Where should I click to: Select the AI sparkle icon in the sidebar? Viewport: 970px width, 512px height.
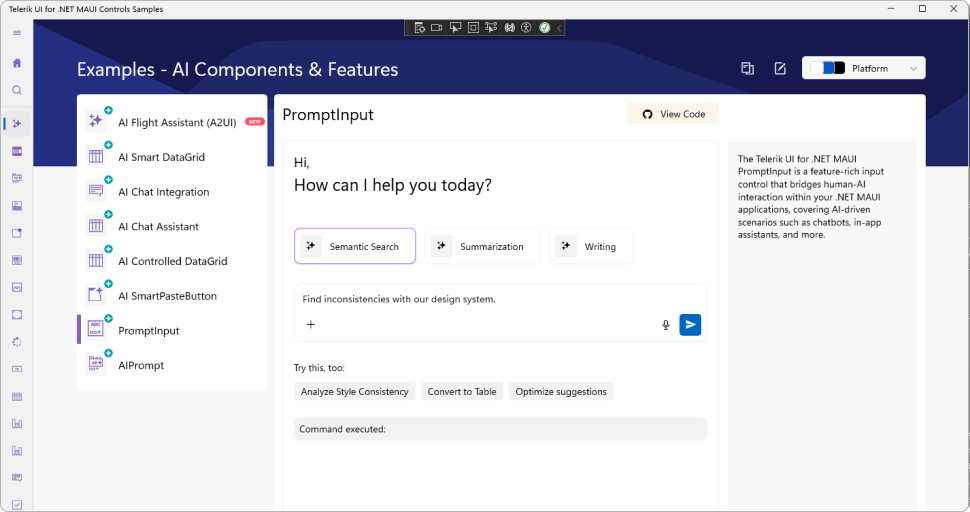(x=17, y=124)
